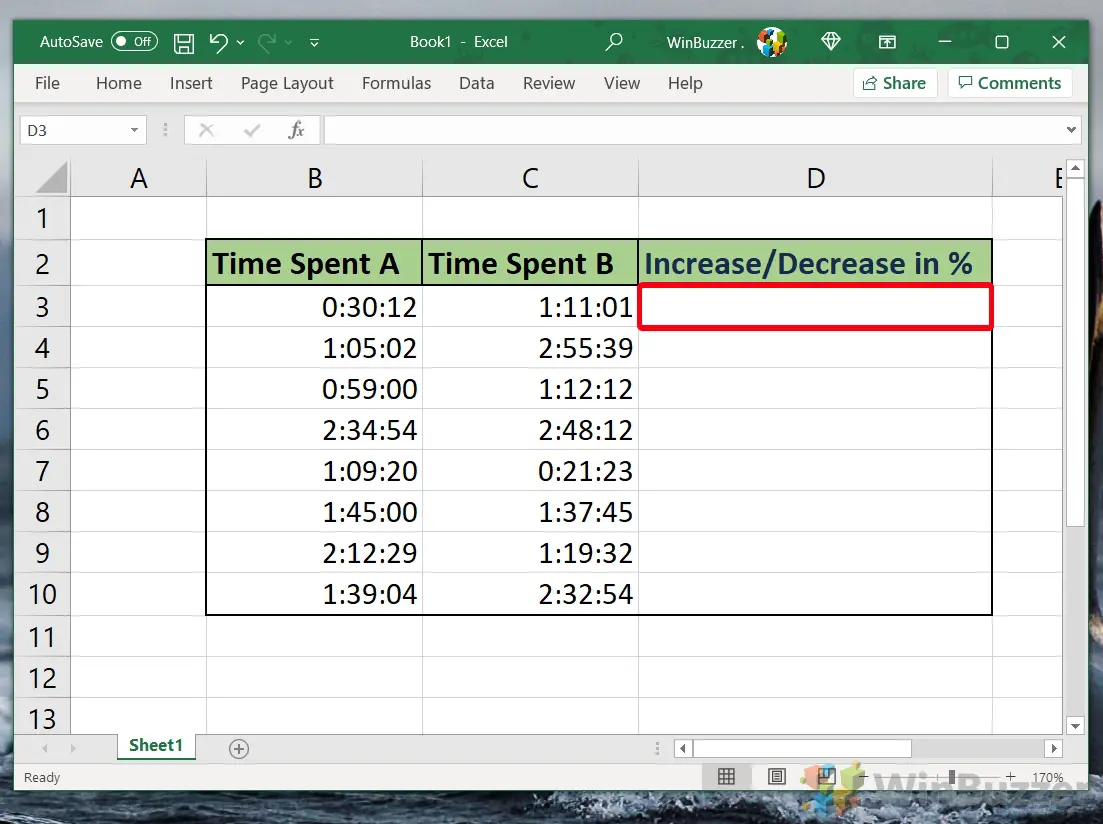Image resolution: width=1103 pixels, height=824 pixels.
Task: Expand the formula bar with its chevron
Action: coord(1070,130)
